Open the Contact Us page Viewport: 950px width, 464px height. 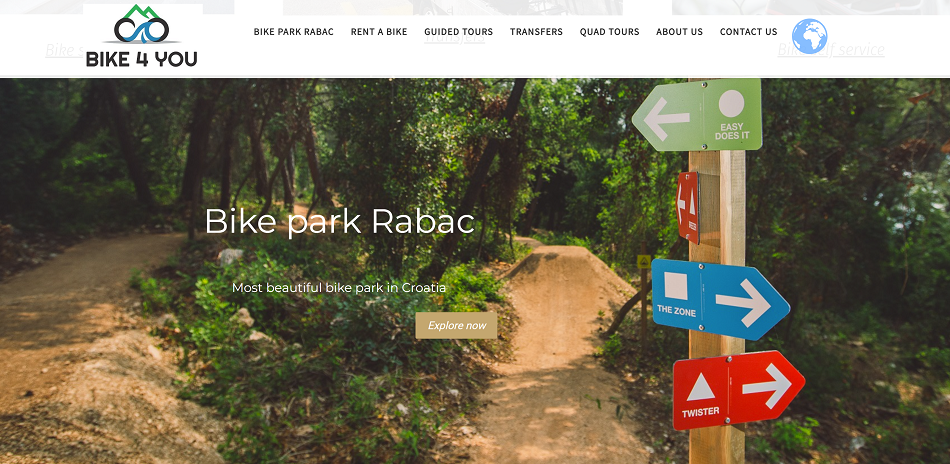[748, 32]
